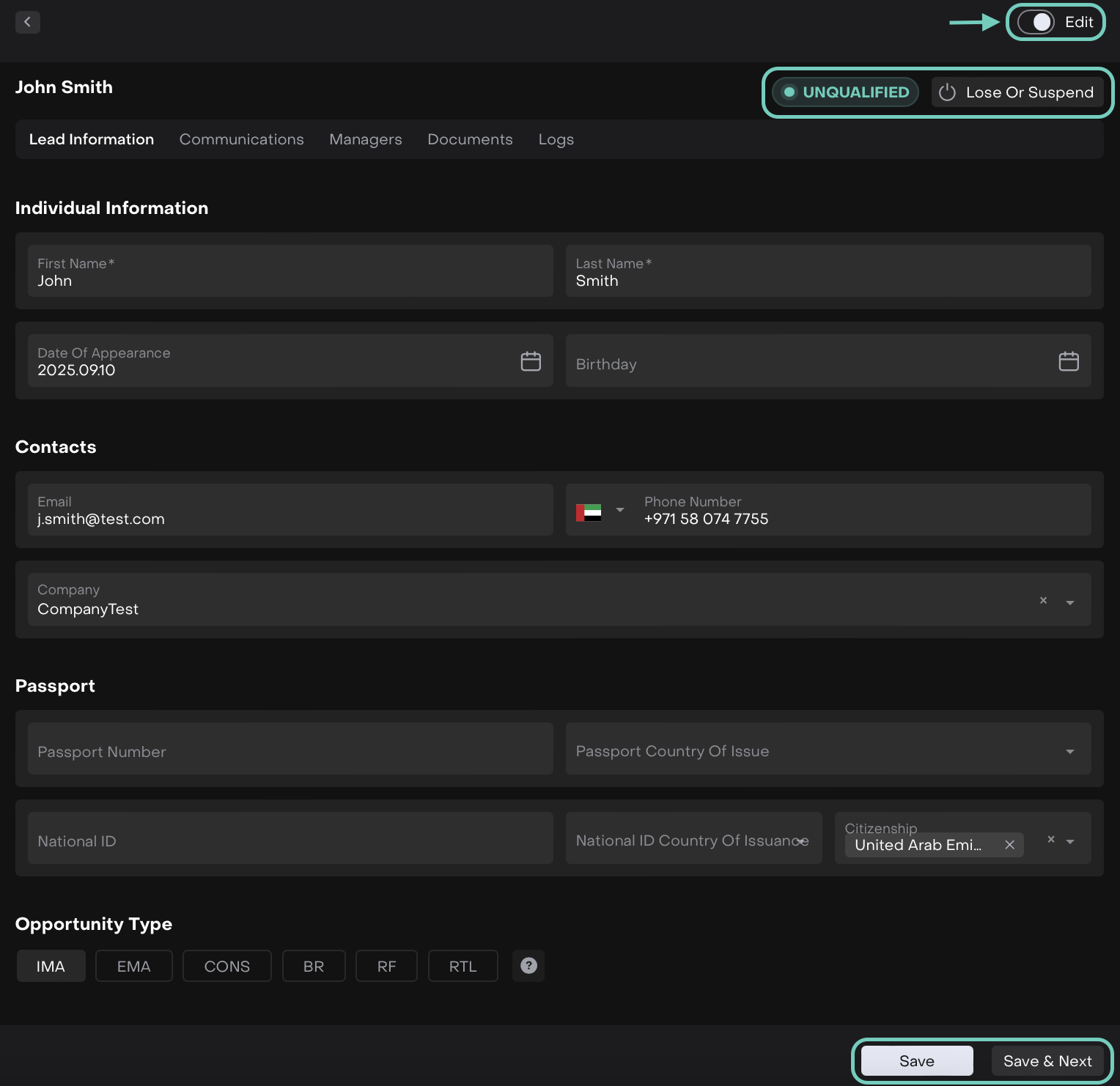The image size is (1120, 1086).
Task: Expand the Passport Country Of Issue dropdown
Action: 1069,751
